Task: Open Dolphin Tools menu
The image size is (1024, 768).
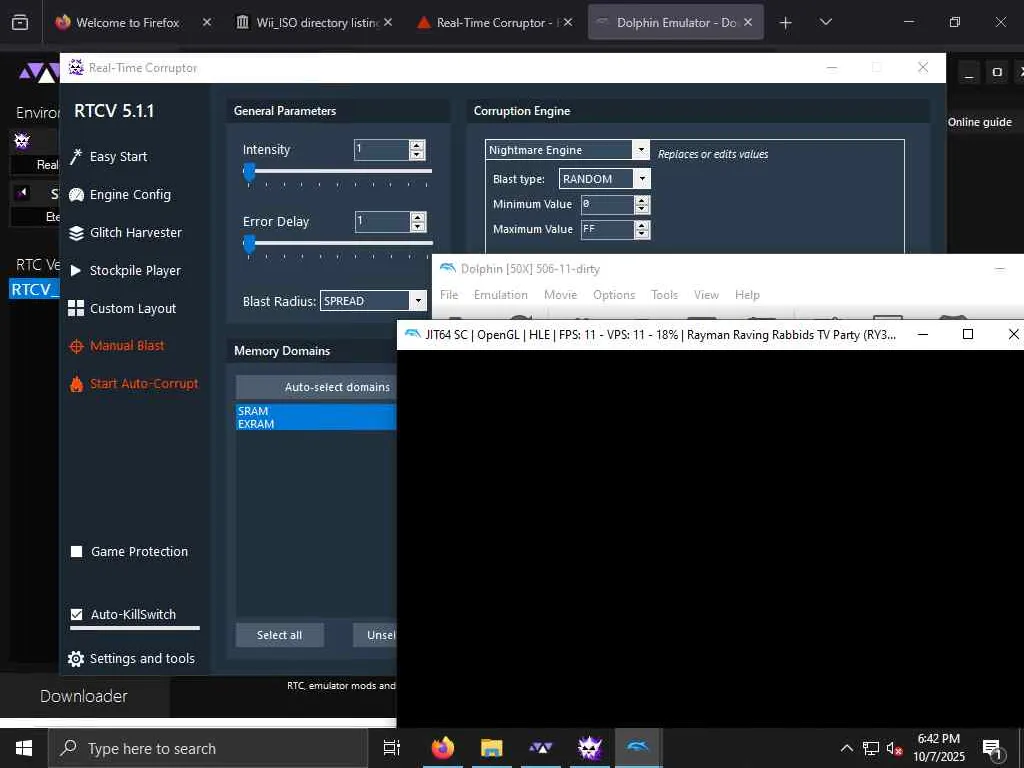Action: coord(664,295)
